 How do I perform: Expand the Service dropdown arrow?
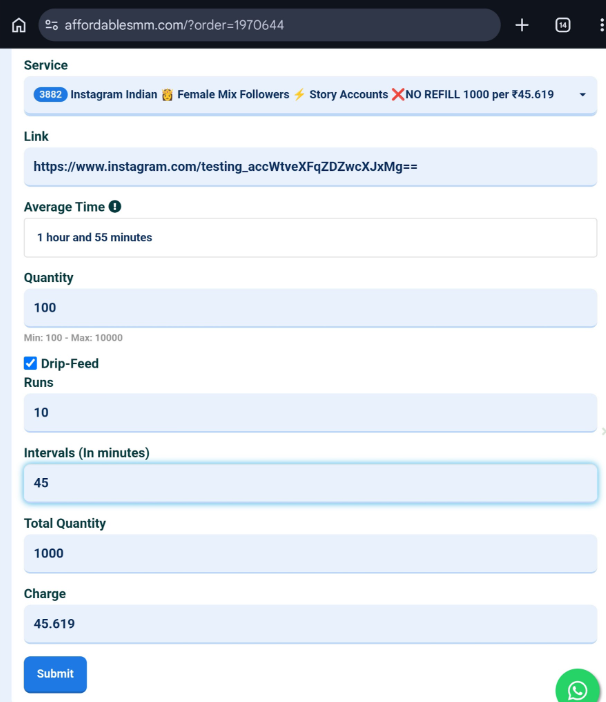(582, 94)
